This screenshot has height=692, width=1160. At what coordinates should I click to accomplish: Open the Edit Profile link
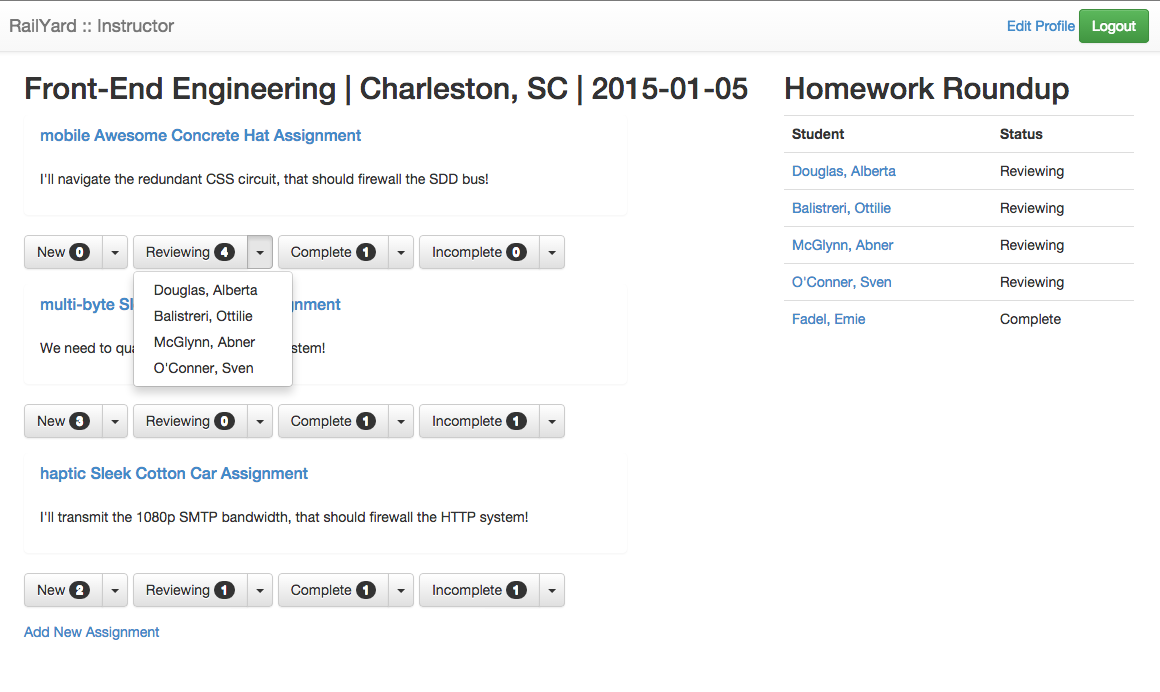tap(1040, 26)
